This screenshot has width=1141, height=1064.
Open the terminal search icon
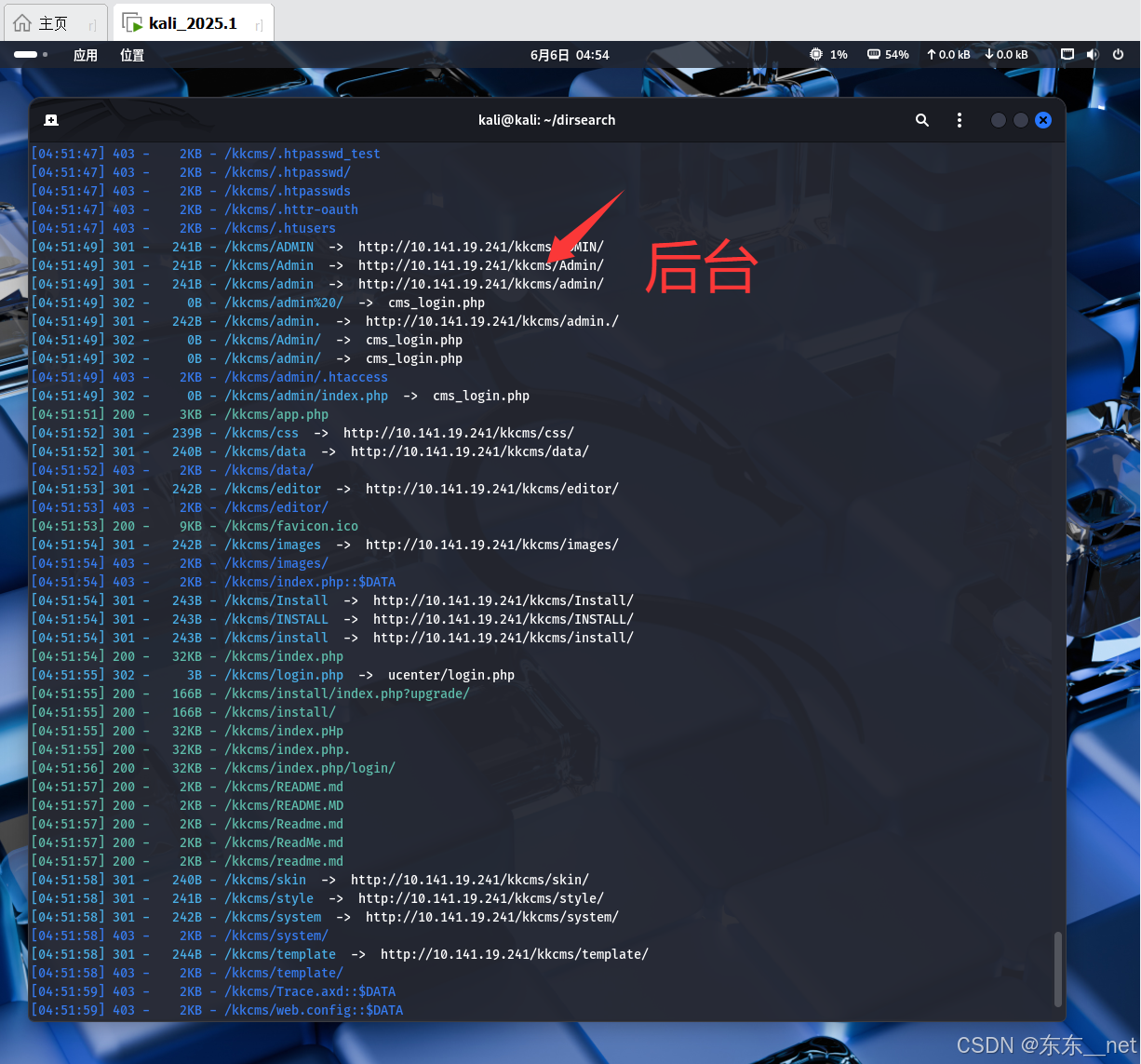click(x=922, y=120)
